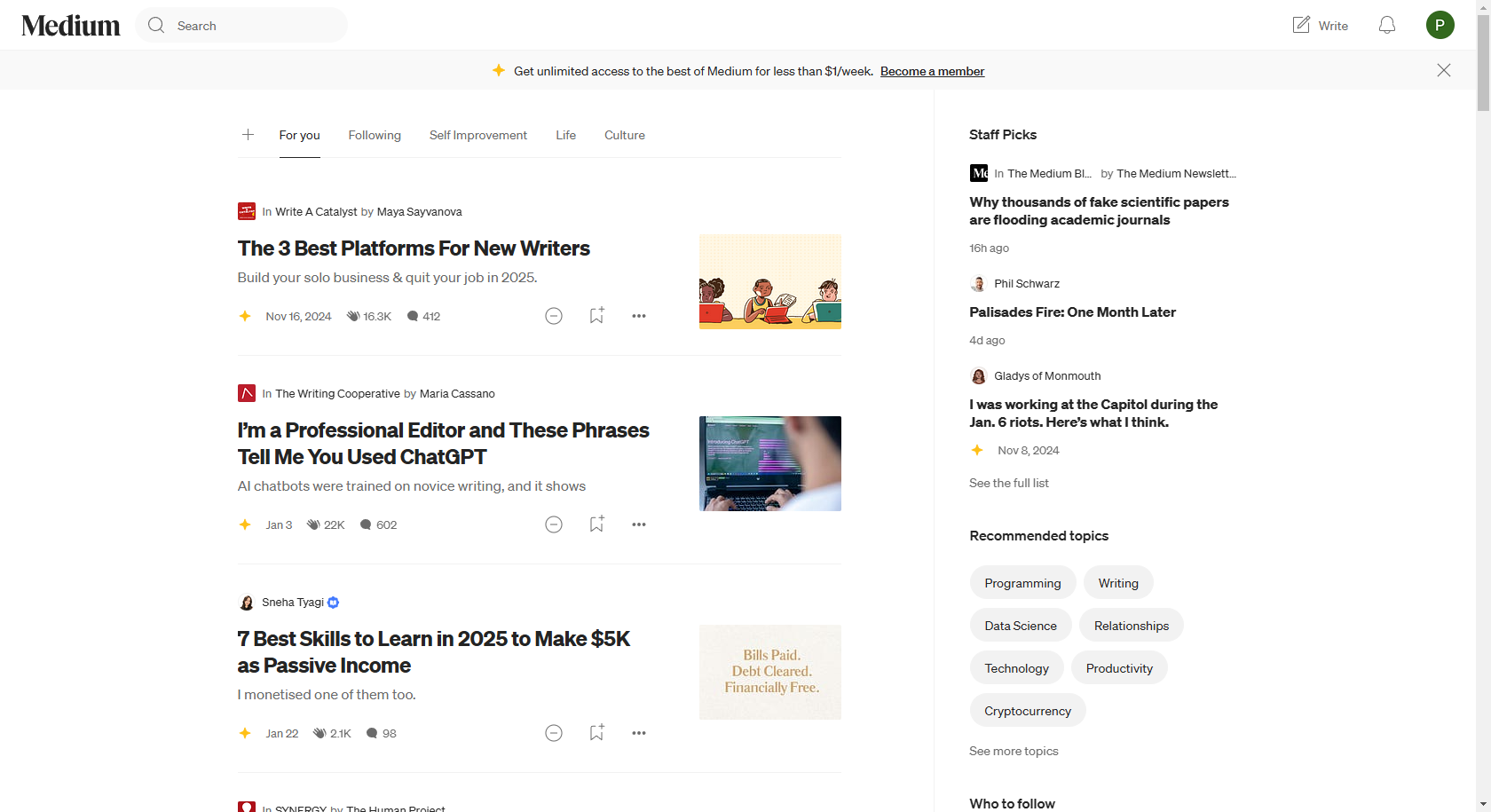
Task: Bookmark the article about platforms for new writers
Action: [x=596, y=315]
